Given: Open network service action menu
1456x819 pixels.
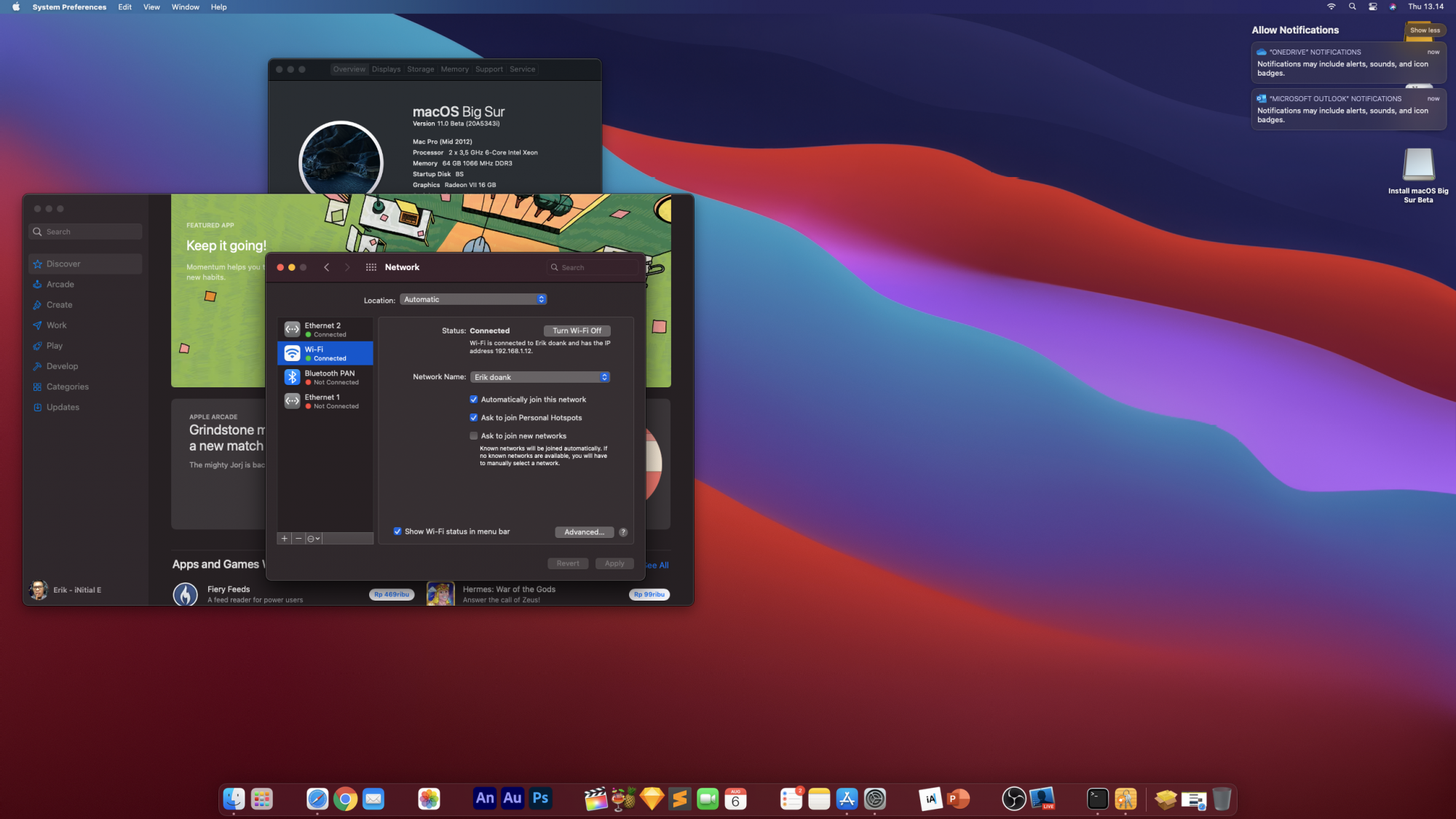Looking at the screenshot, I should tap(314, 539).
